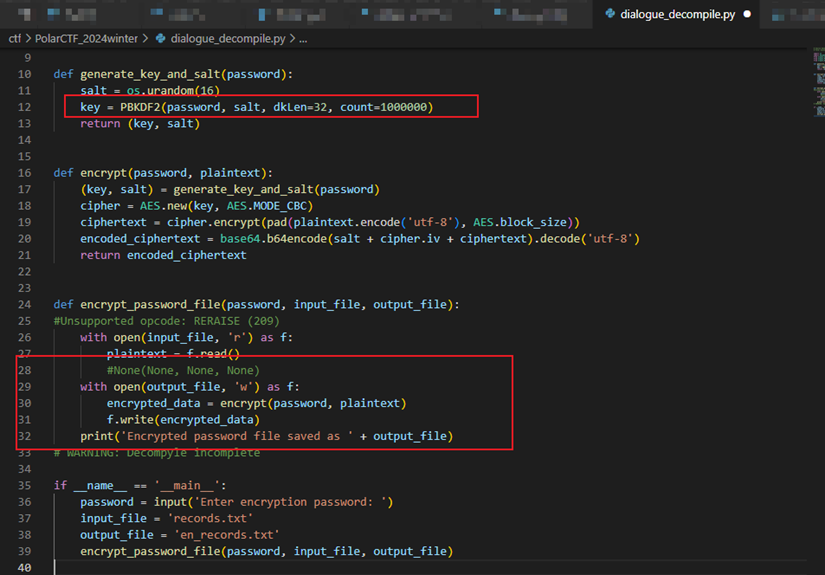This screenshot has width=825, height=575.
Task: Click the Python icon on dialogue_decompile.py tab
Action: [610, 14]
